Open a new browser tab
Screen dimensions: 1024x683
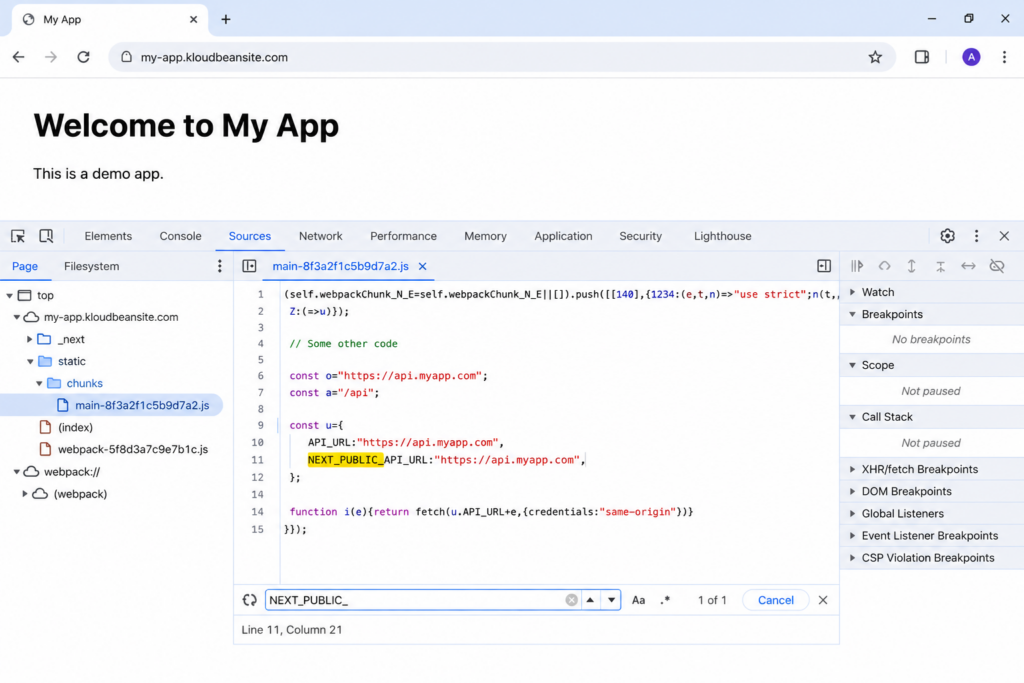coord(226,20)
